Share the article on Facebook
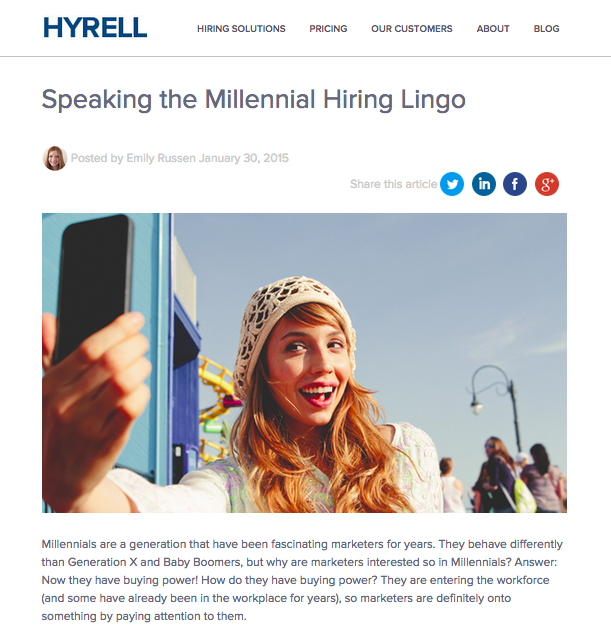The image size is (611, 640). [515, 184]
